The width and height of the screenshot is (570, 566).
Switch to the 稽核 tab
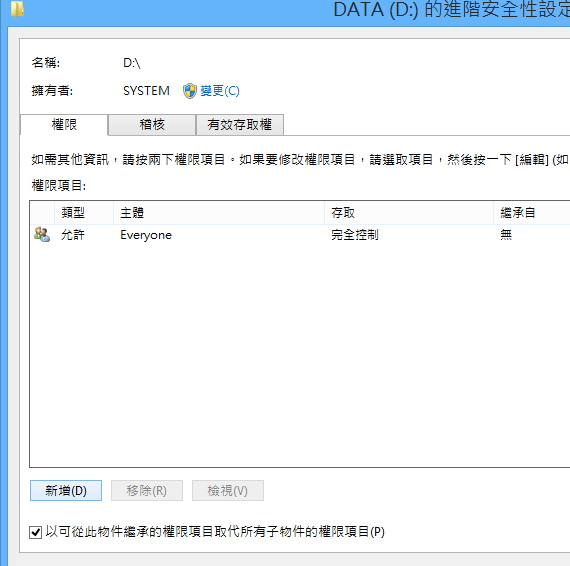pos(152,125)
